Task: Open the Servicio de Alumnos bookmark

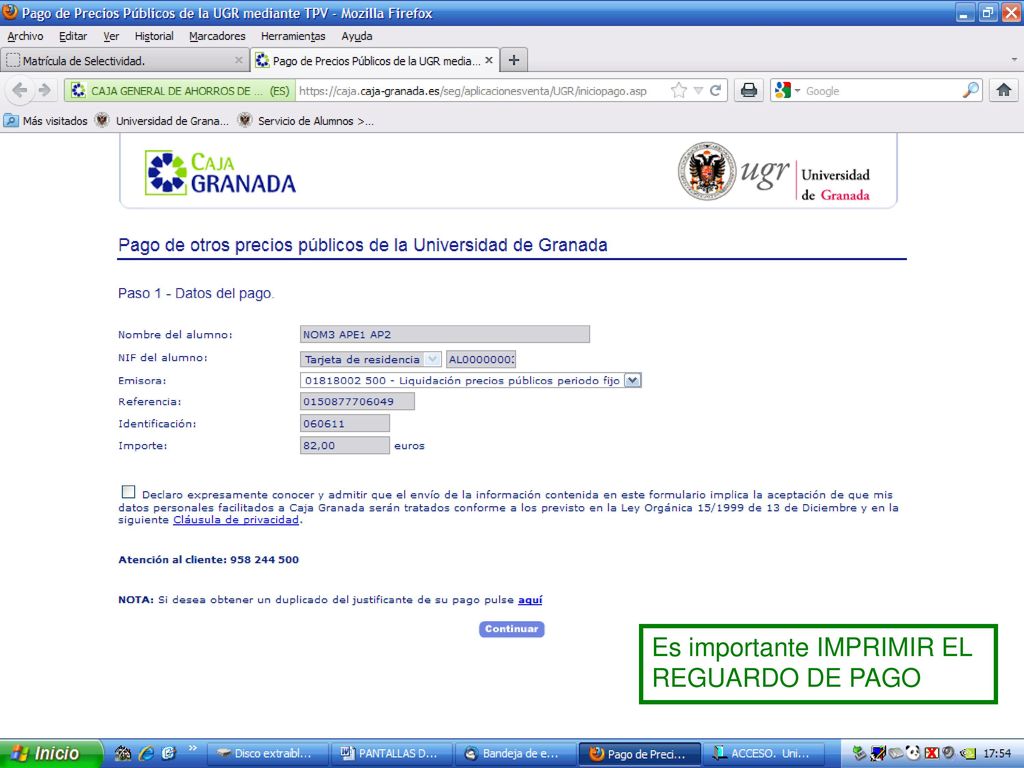Action: pos(306,121)
